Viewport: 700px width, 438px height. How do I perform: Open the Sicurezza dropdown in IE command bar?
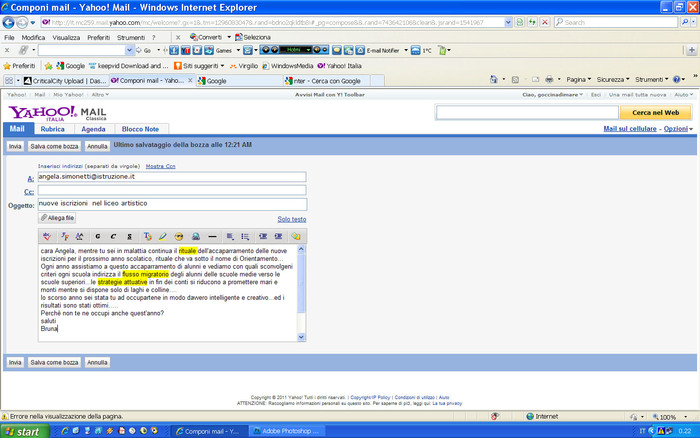pyautogui.click(x=613, y=79)
